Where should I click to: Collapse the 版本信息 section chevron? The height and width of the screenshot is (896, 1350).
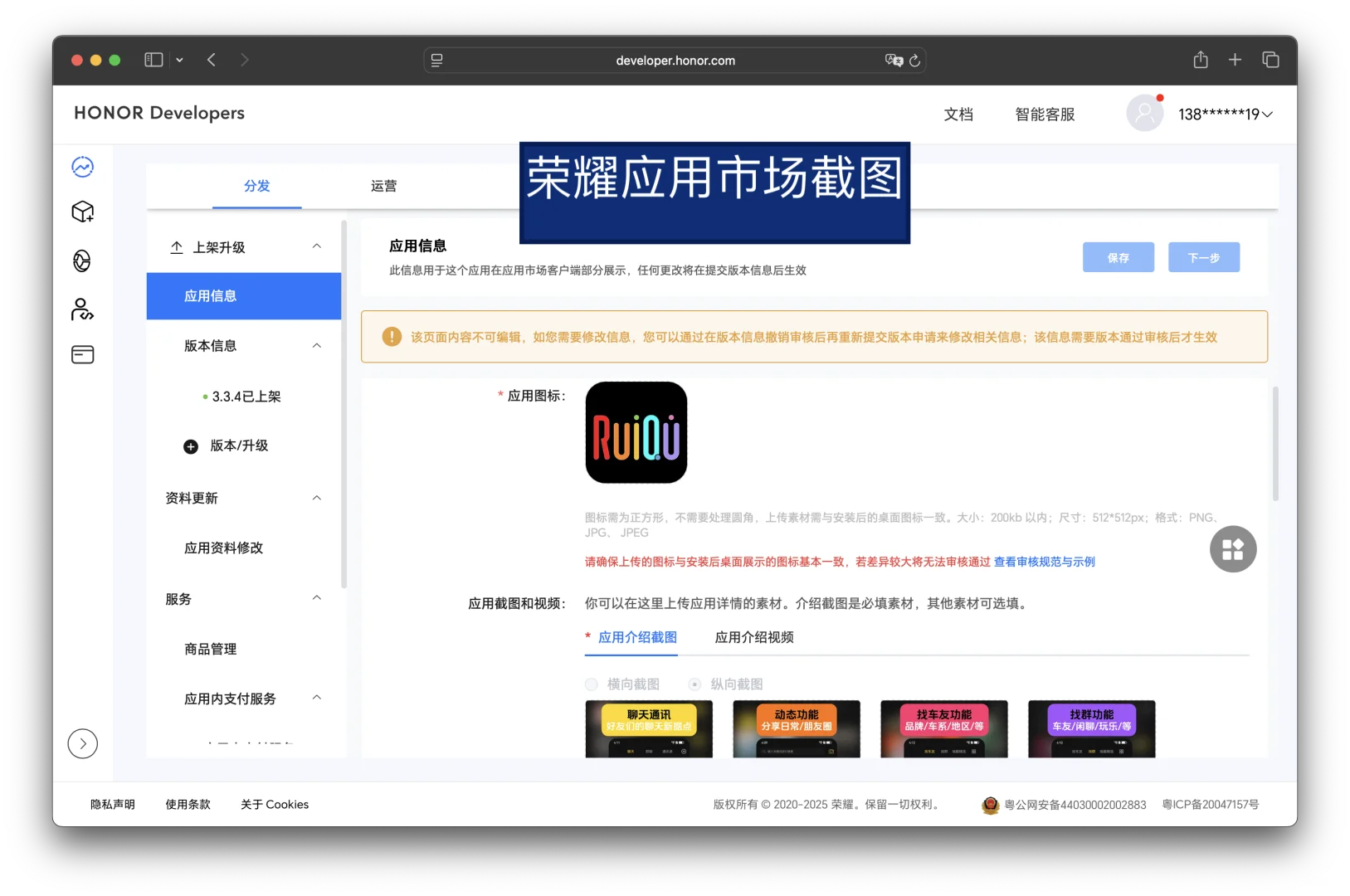coord(317,346)
